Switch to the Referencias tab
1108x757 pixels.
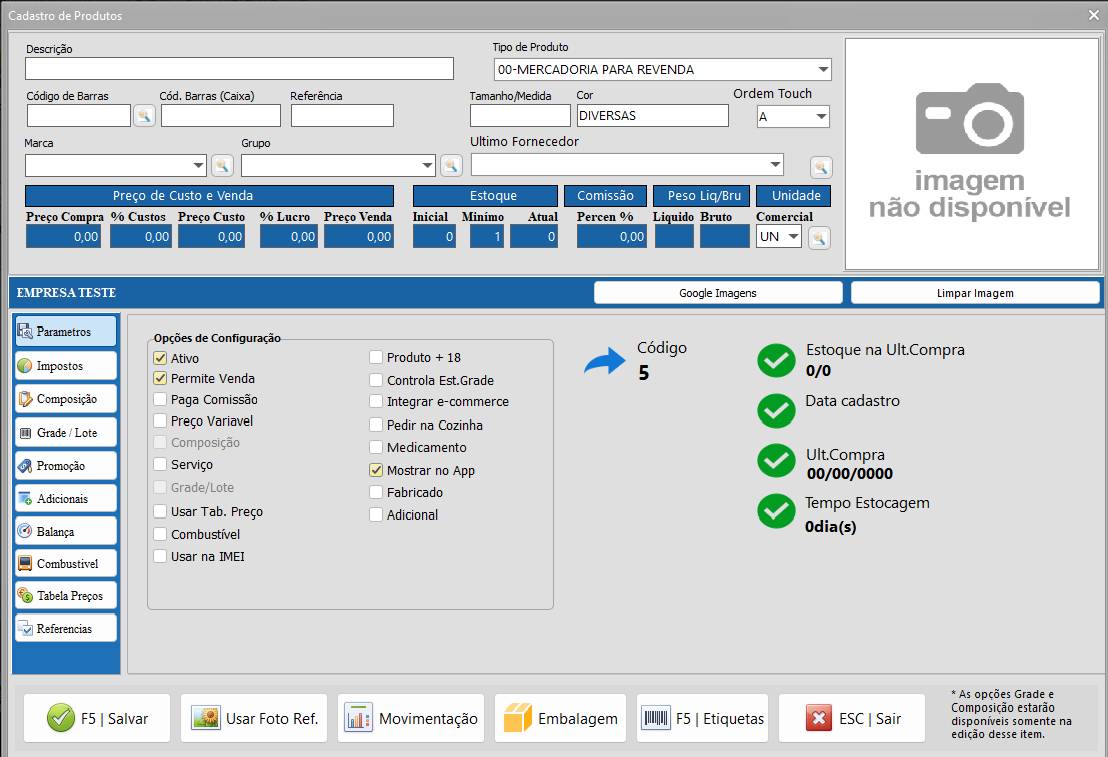(x=66, y=628)
